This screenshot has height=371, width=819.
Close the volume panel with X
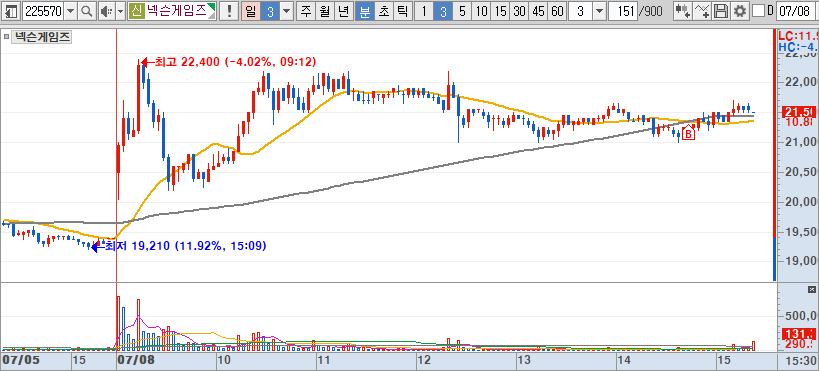pos(812,289)
